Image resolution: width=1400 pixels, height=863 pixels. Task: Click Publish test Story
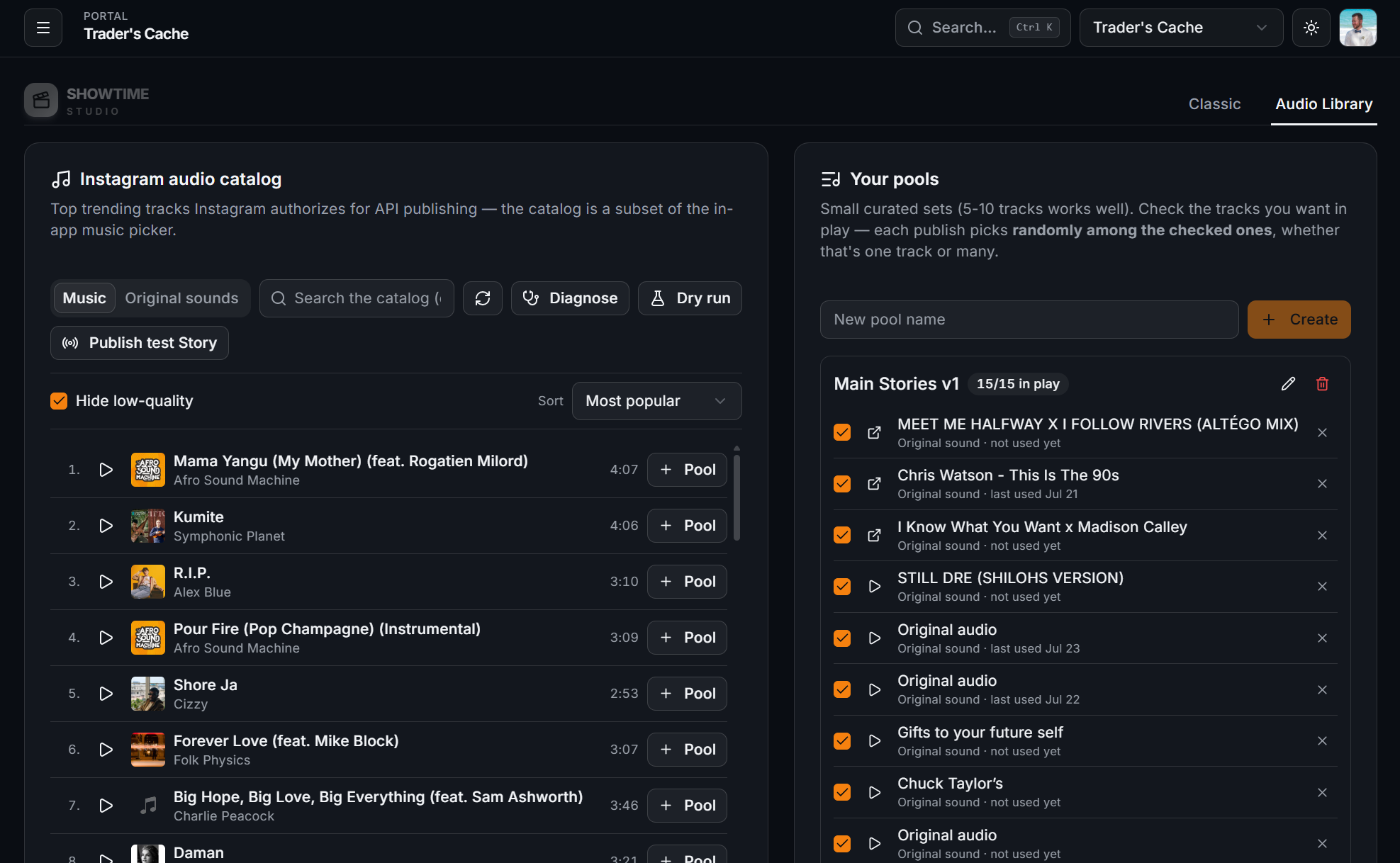(140, 343)
